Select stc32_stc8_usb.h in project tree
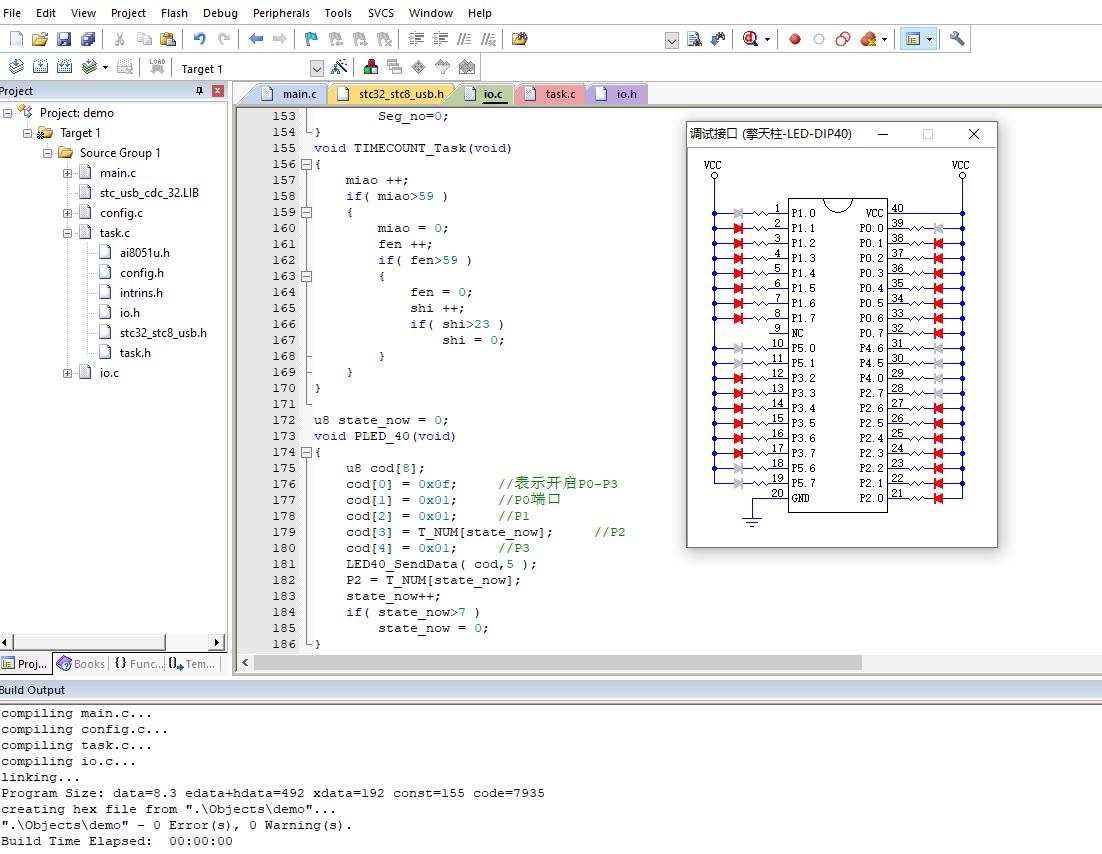The width and height of the screenshot is (1102, 854). coord(163,333)
